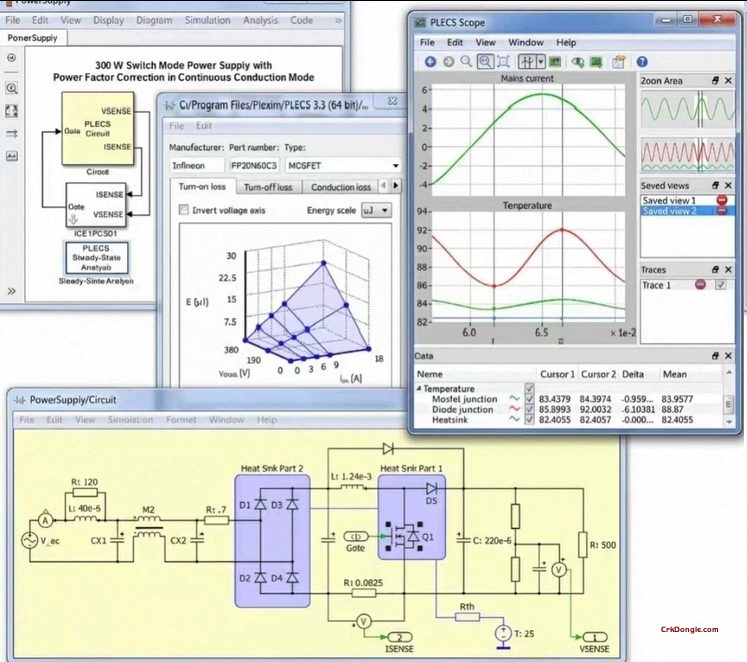Click the PLECS Steady-State Analysis block
Viewport: 747px width, 662px height.
(x=97, y=258)
